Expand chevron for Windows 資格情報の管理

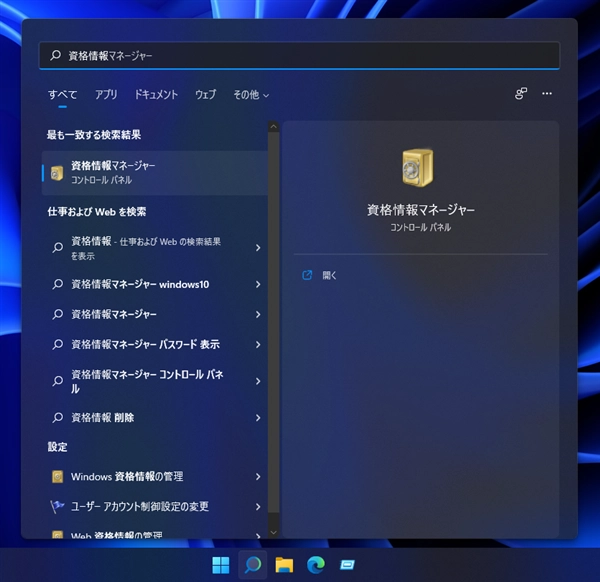tap(258, 477)
